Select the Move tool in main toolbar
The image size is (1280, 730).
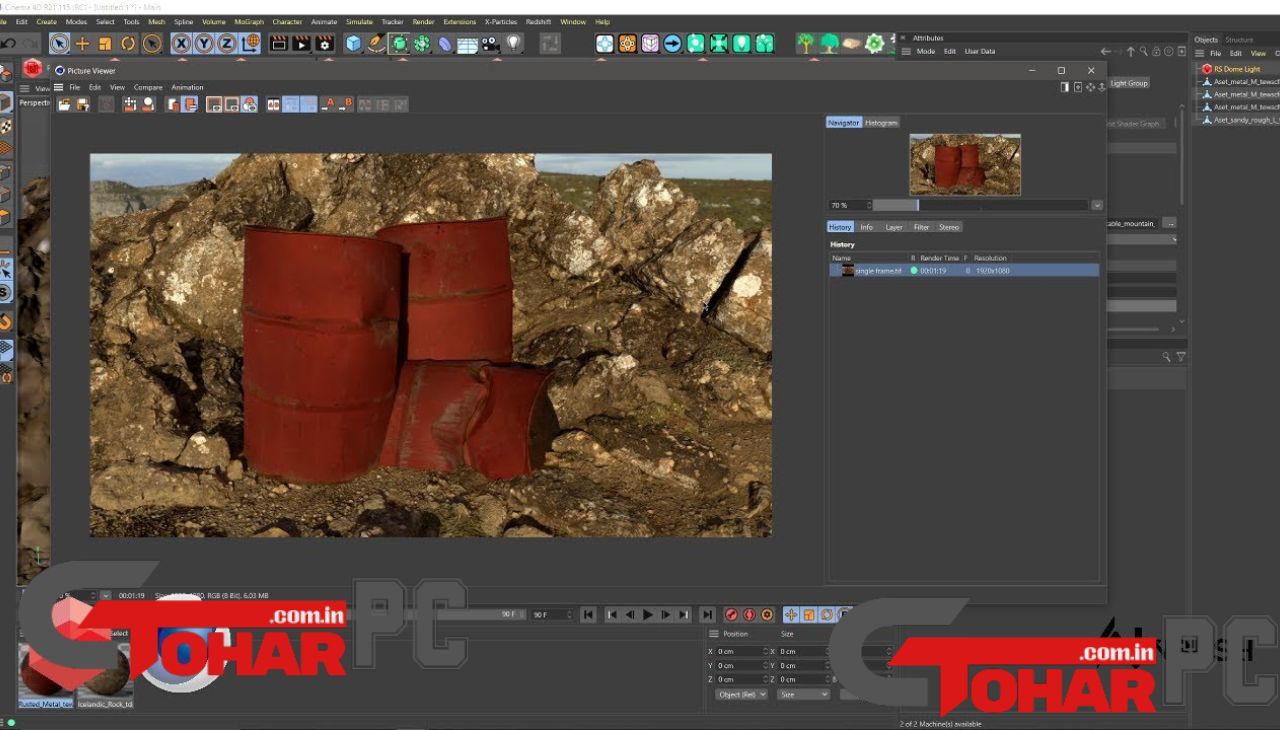[83, 43]
